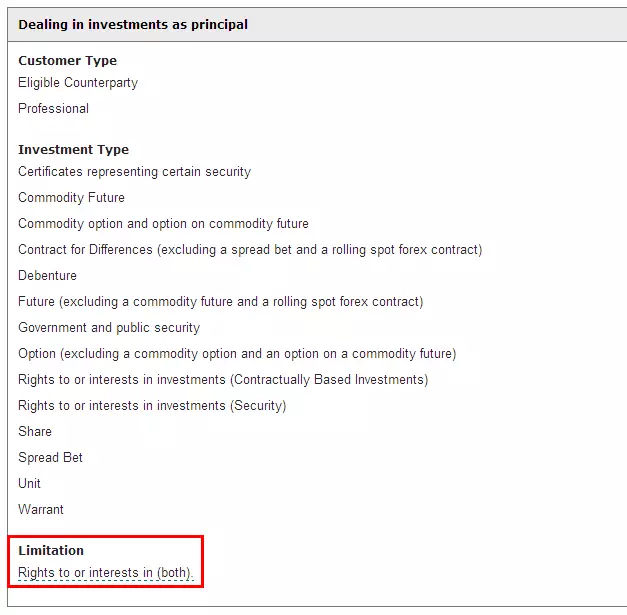The height and width of the screenshot is (615, 627).
Task: Select the 'Professional' customer type entry
Action: pyautogui.click(x=54, y=108)
